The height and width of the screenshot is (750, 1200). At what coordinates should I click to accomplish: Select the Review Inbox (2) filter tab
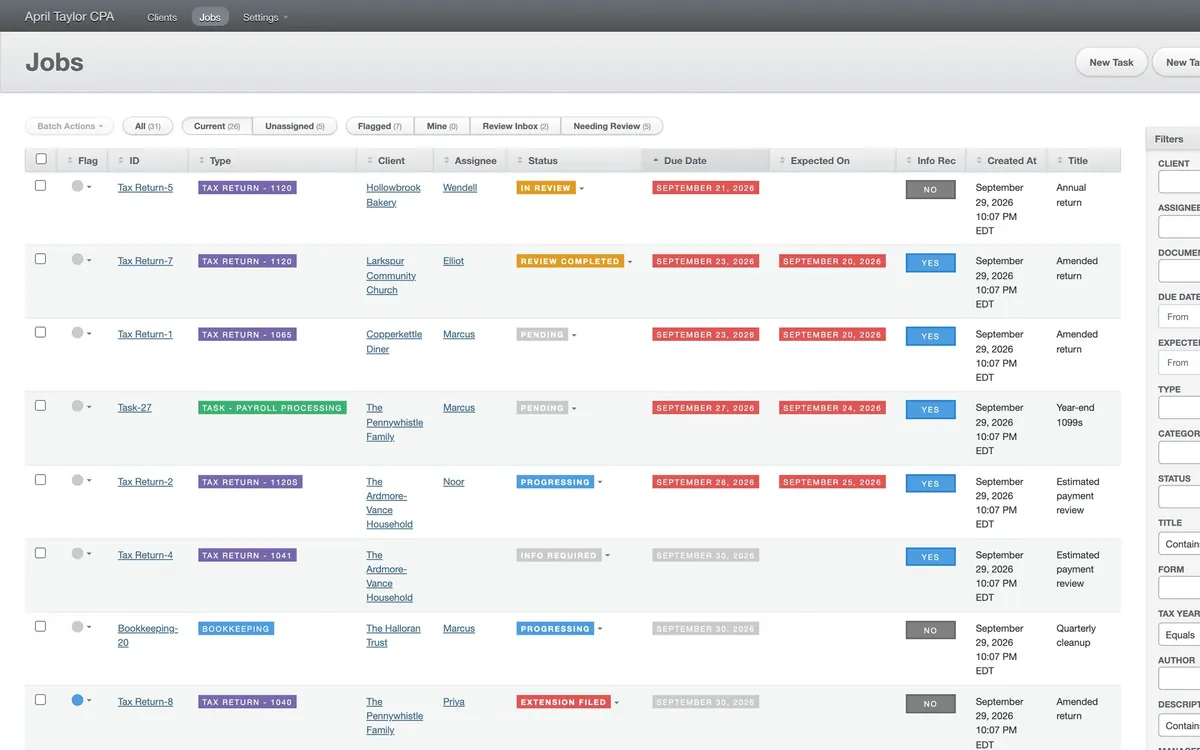(x=515, y=126)
